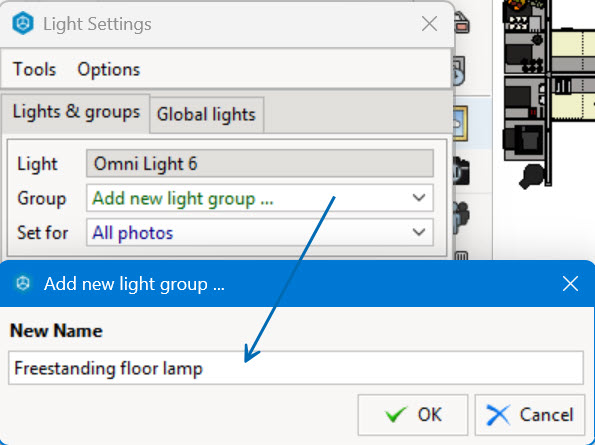The height and width of the screenshot is (445, 595).
Task: Cancel adding the new light group
Action: 530,415
